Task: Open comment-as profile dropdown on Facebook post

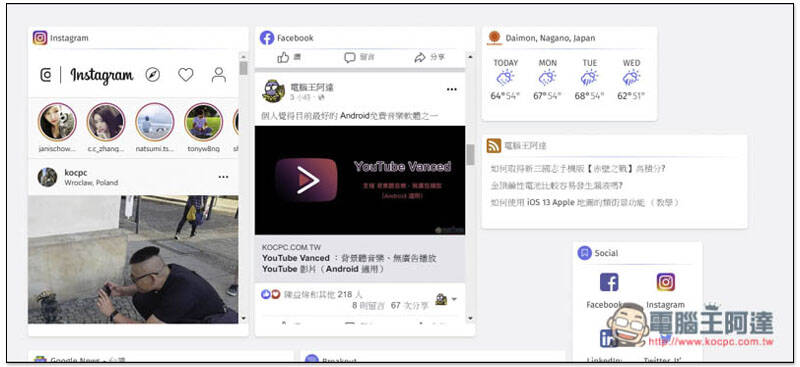Action: [x=446, y=299]
